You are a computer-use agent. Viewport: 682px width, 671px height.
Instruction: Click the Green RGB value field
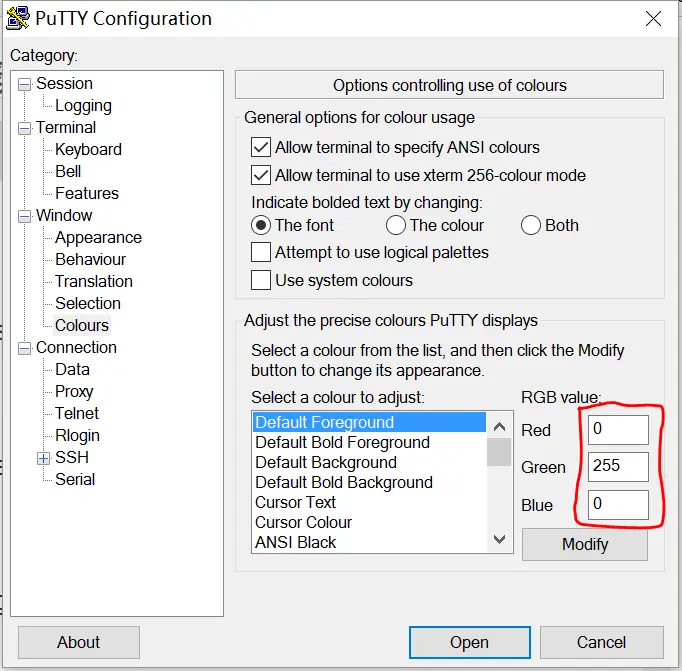coord(618,467)
